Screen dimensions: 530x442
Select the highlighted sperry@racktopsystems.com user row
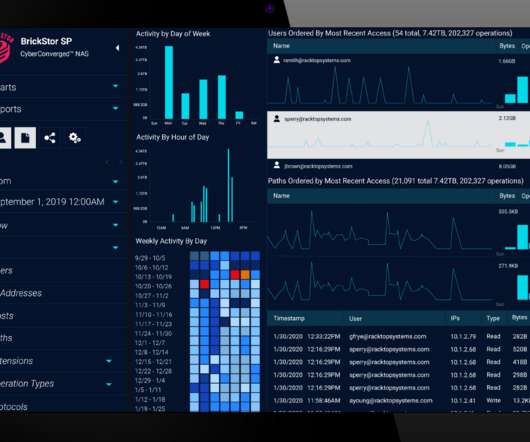(x=399, y=135)
